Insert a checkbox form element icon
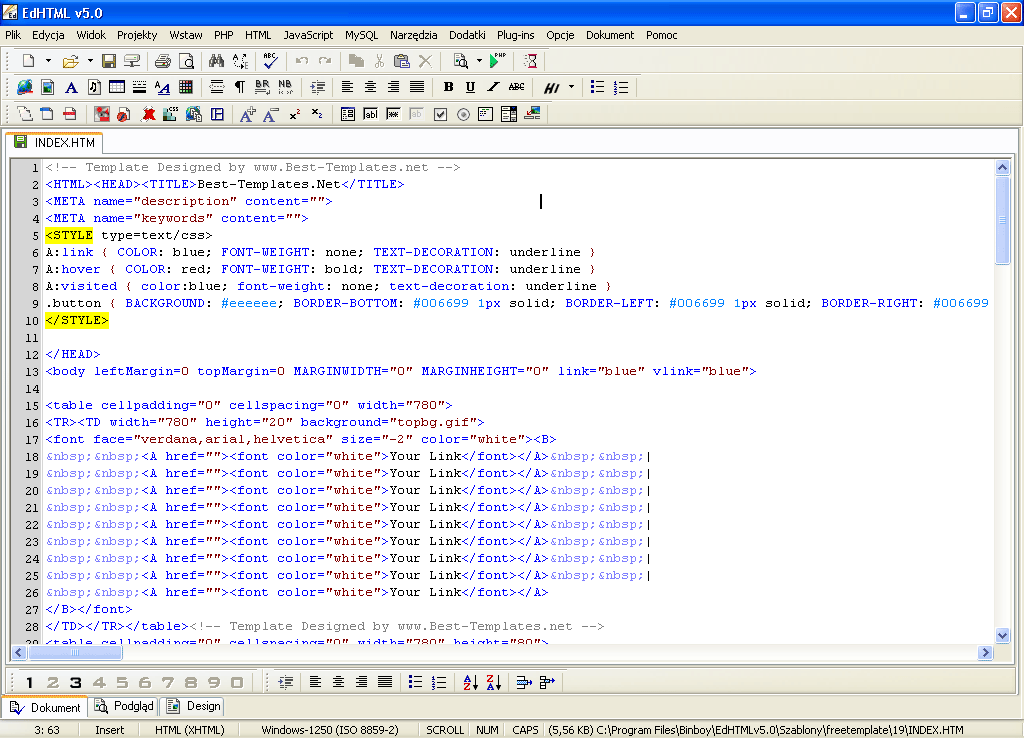 pos(440,114)
